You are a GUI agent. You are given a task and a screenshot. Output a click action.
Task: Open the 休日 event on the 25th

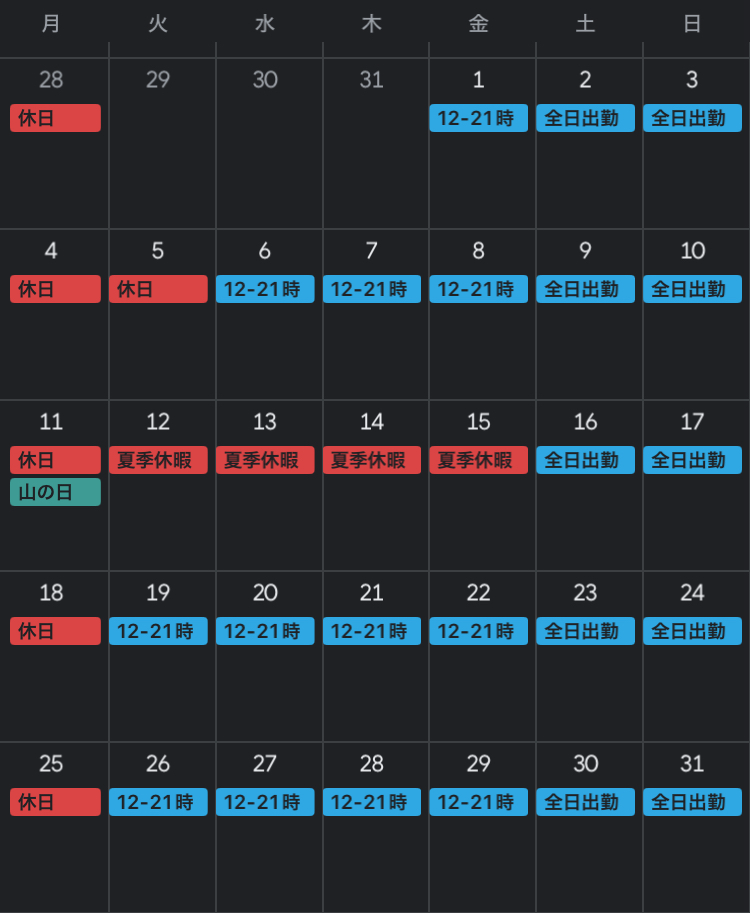tap(55, 802)
